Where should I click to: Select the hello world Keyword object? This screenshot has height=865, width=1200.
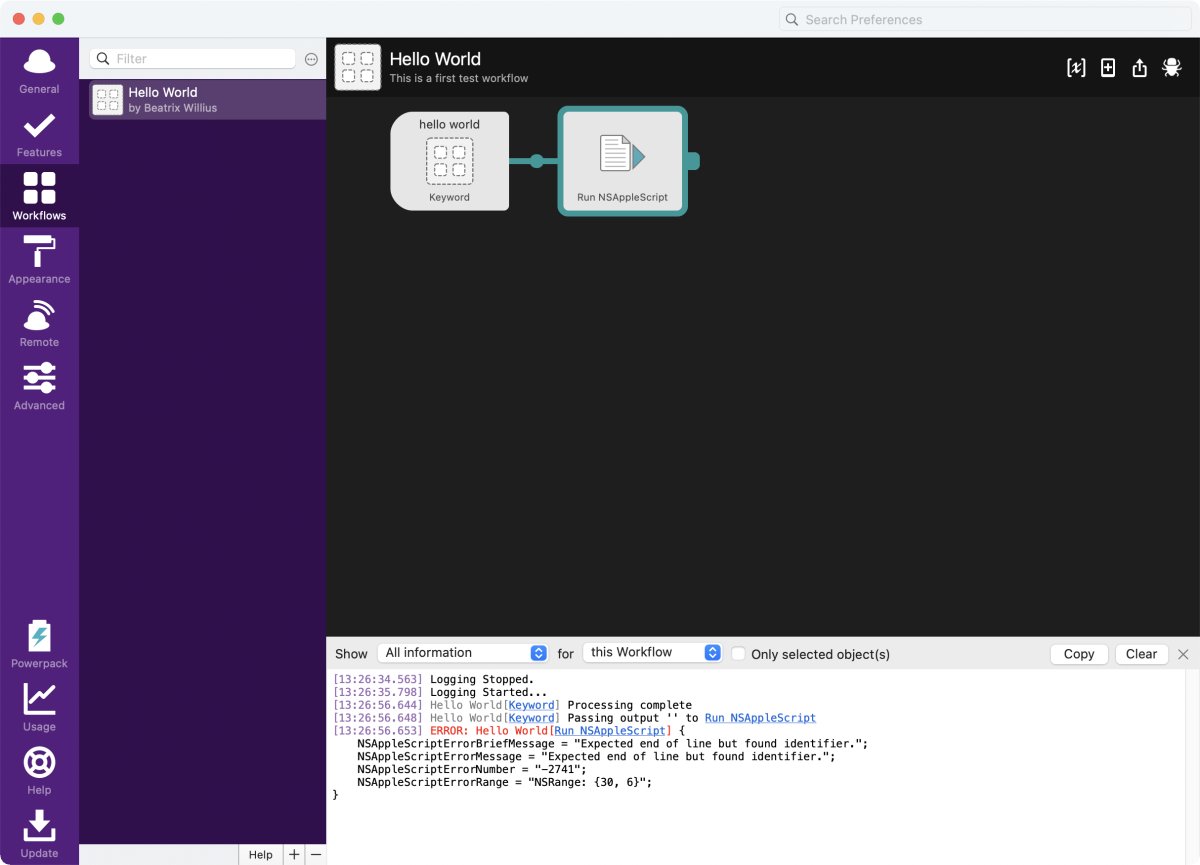pyautogui.click(x=450, y=161)
